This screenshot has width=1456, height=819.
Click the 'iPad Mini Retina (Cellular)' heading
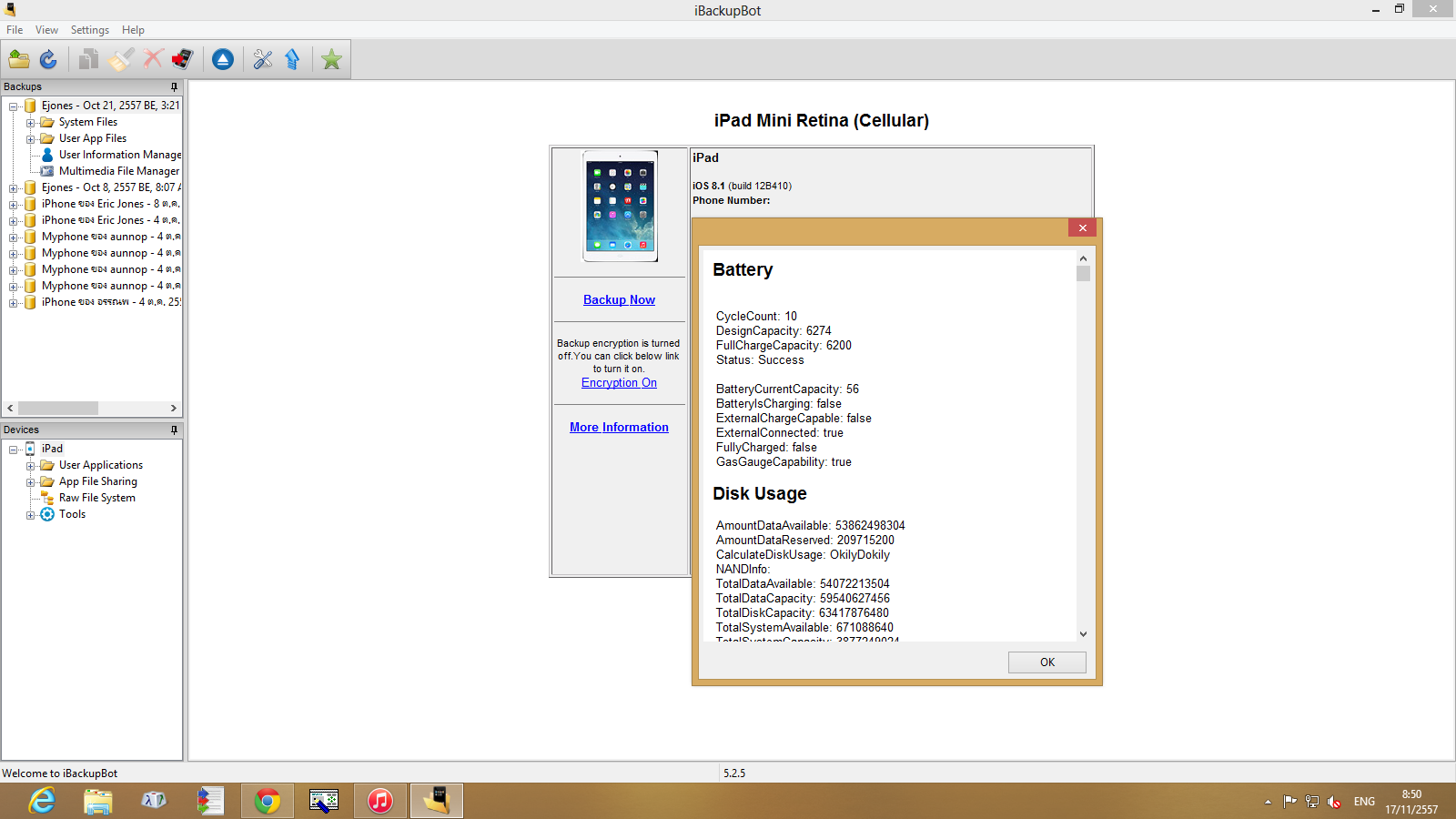(822, 120)
